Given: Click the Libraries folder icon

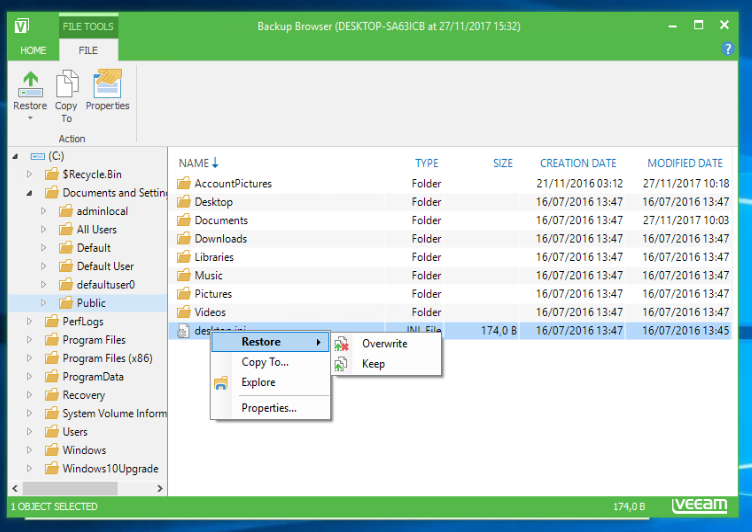Looking at the screenshot, I should point(183,257).
